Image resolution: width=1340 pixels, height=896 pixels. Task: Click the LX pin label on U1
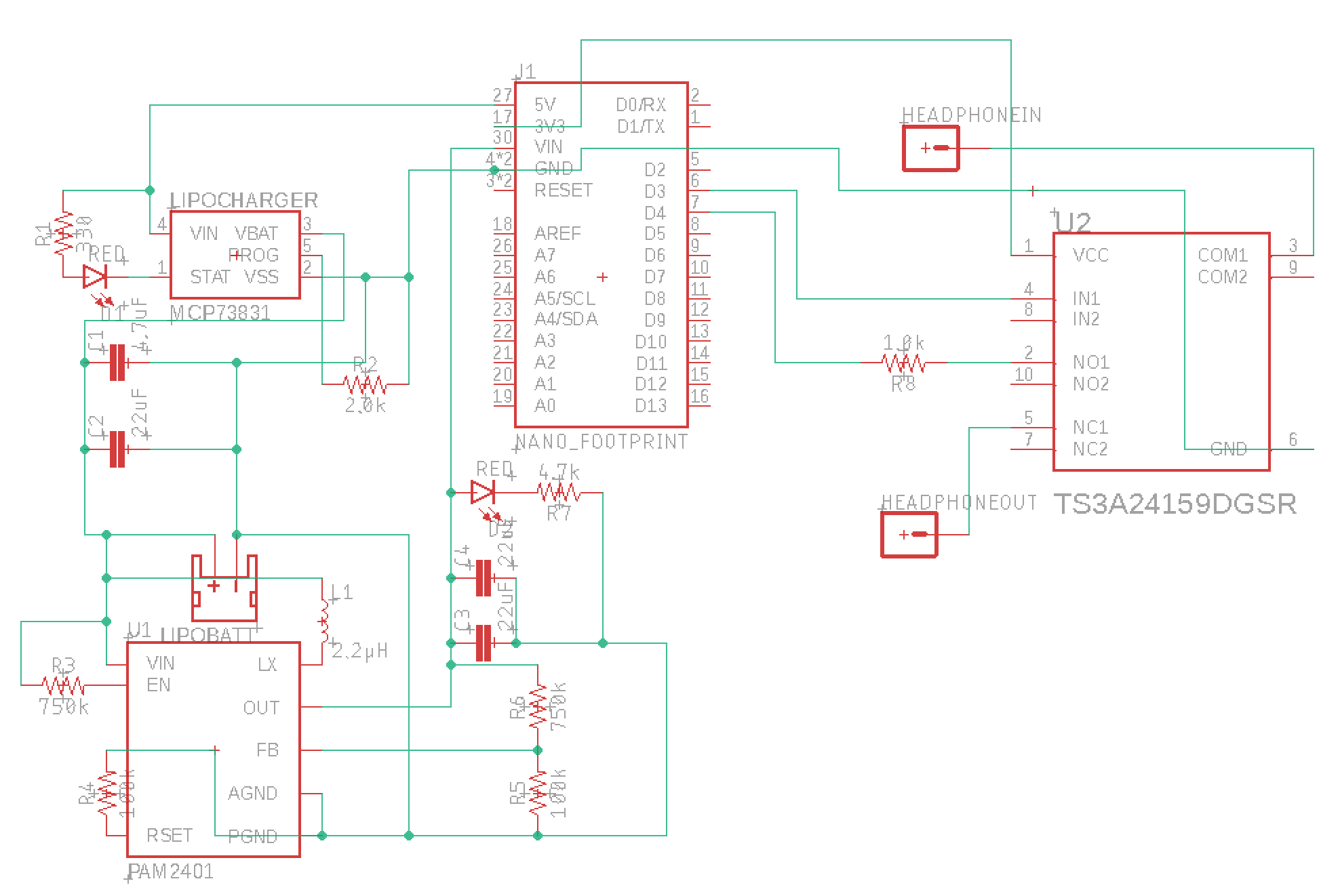(268, 664)
